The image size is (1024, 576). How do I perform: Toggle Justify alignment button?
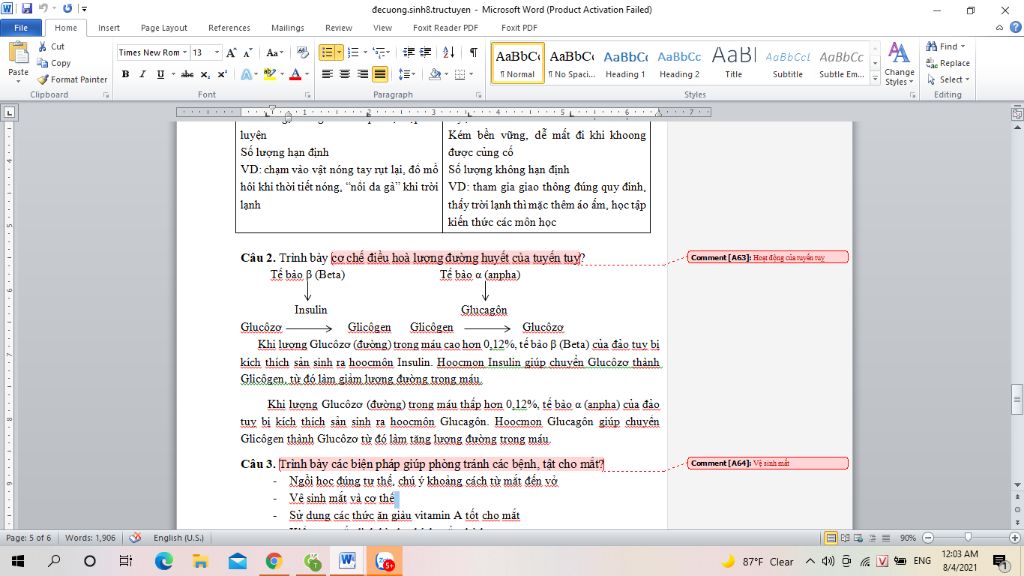coord(379,74)
